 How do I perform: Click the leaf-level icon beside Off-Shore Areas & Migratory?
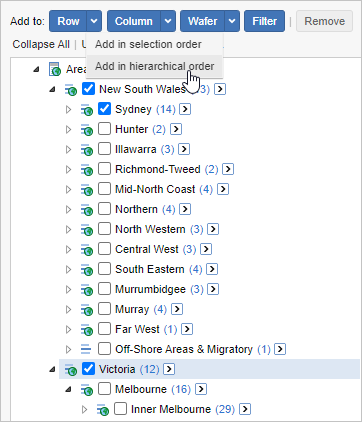click(x=86, y=349)
